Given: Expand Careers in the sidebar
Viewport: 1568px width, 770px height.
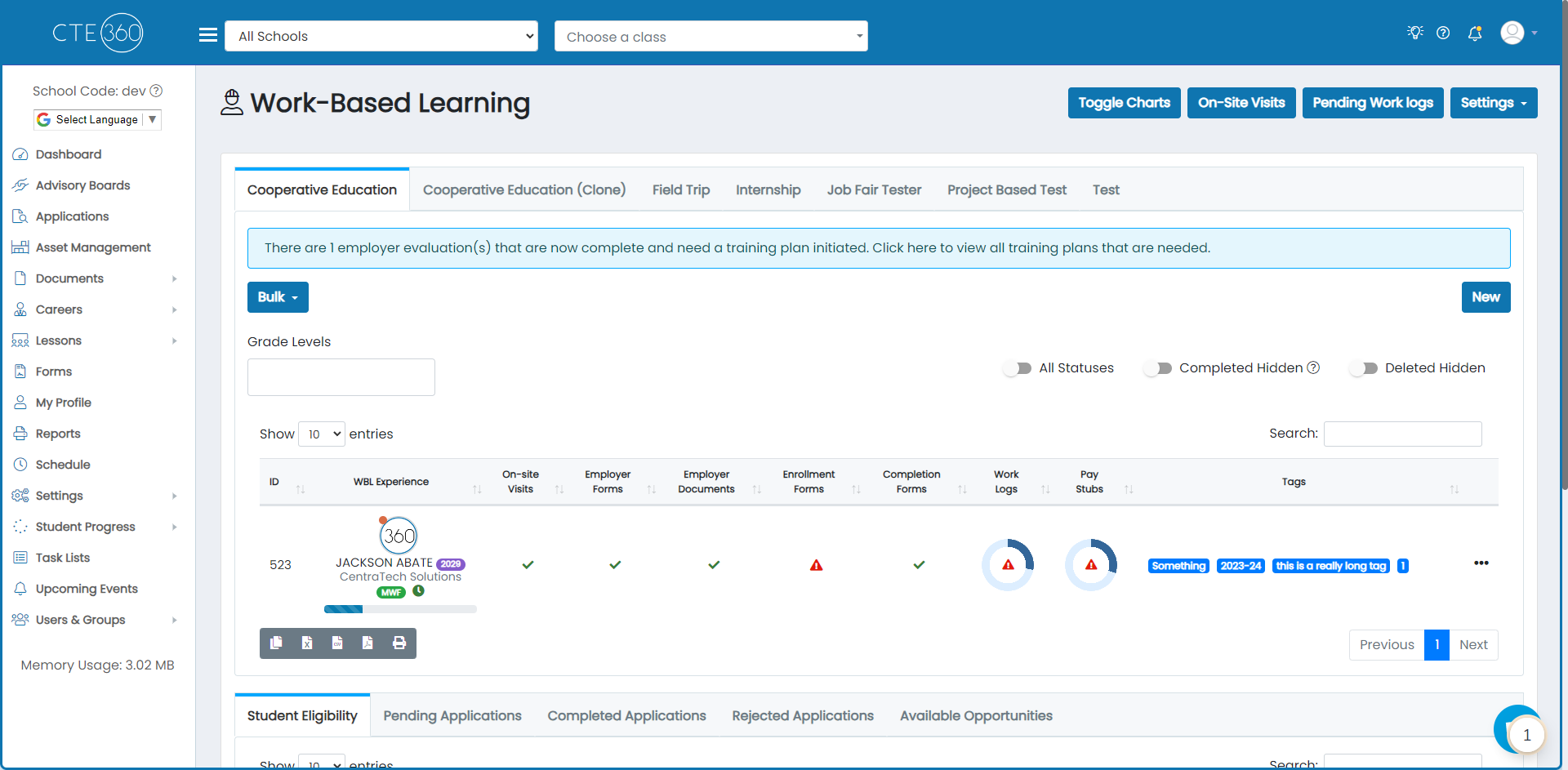Looking at the screenshot, I should point(96,309).
